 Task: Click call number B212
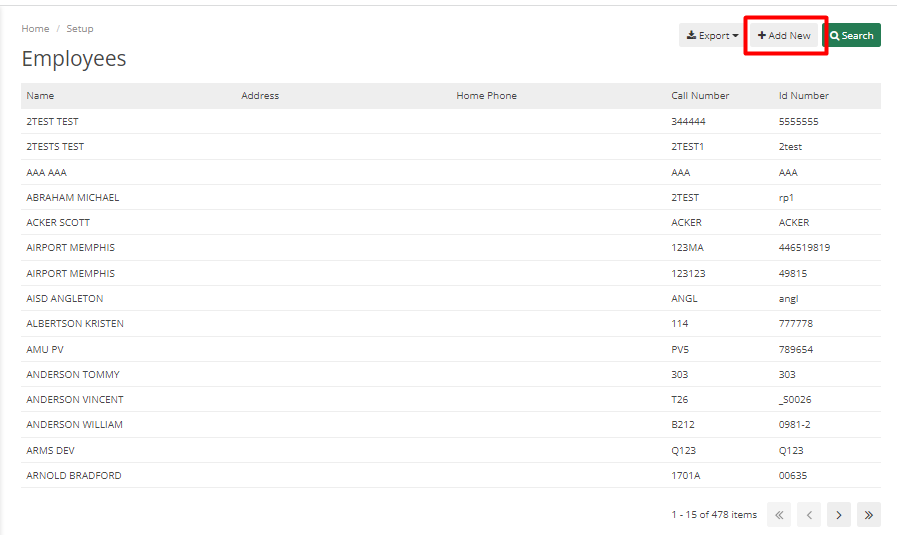click(x=682, y=425)
